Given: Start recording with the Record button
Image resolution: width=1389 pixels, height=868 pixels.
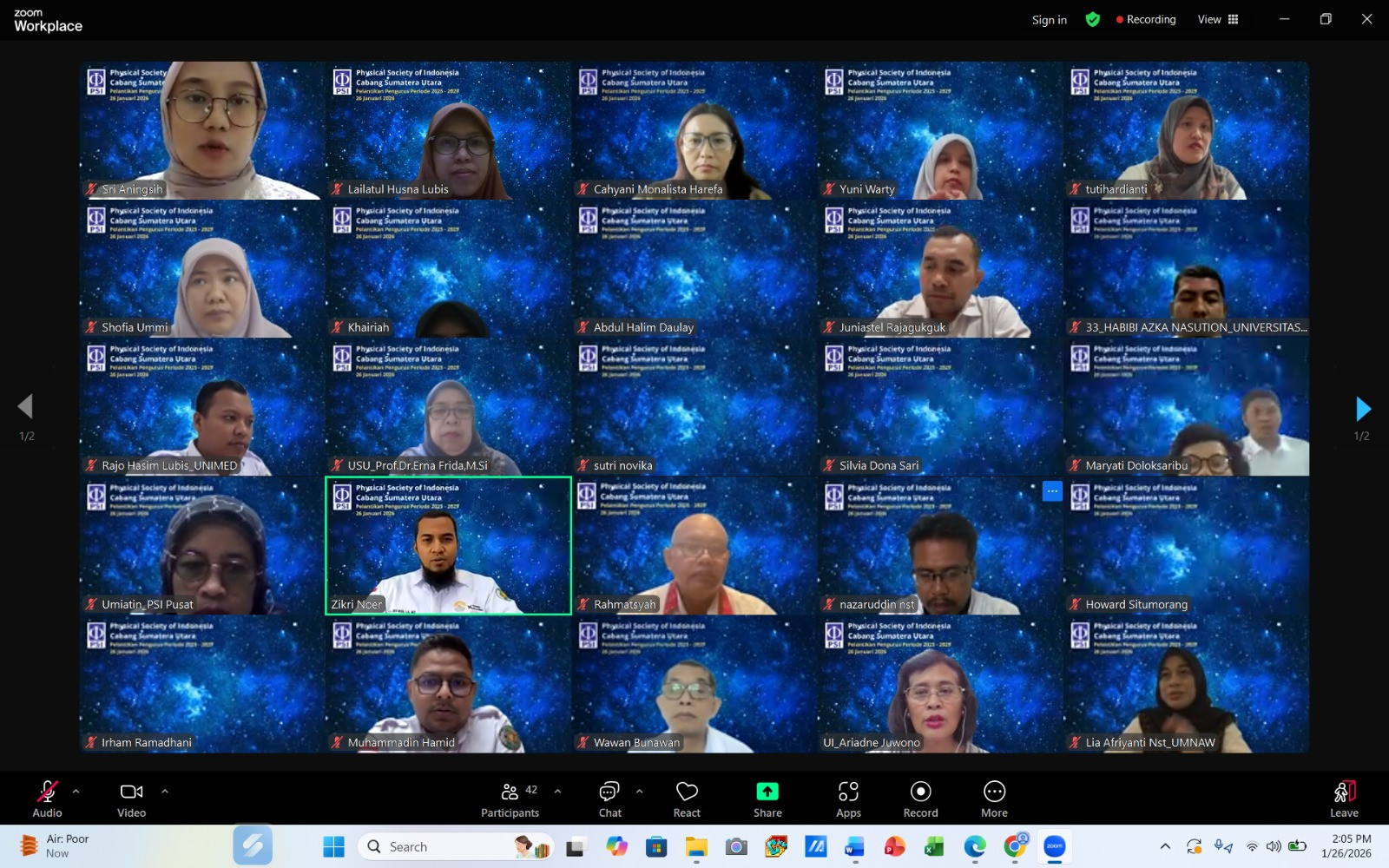Looking at the screenshot, I should tap(920, 798).
